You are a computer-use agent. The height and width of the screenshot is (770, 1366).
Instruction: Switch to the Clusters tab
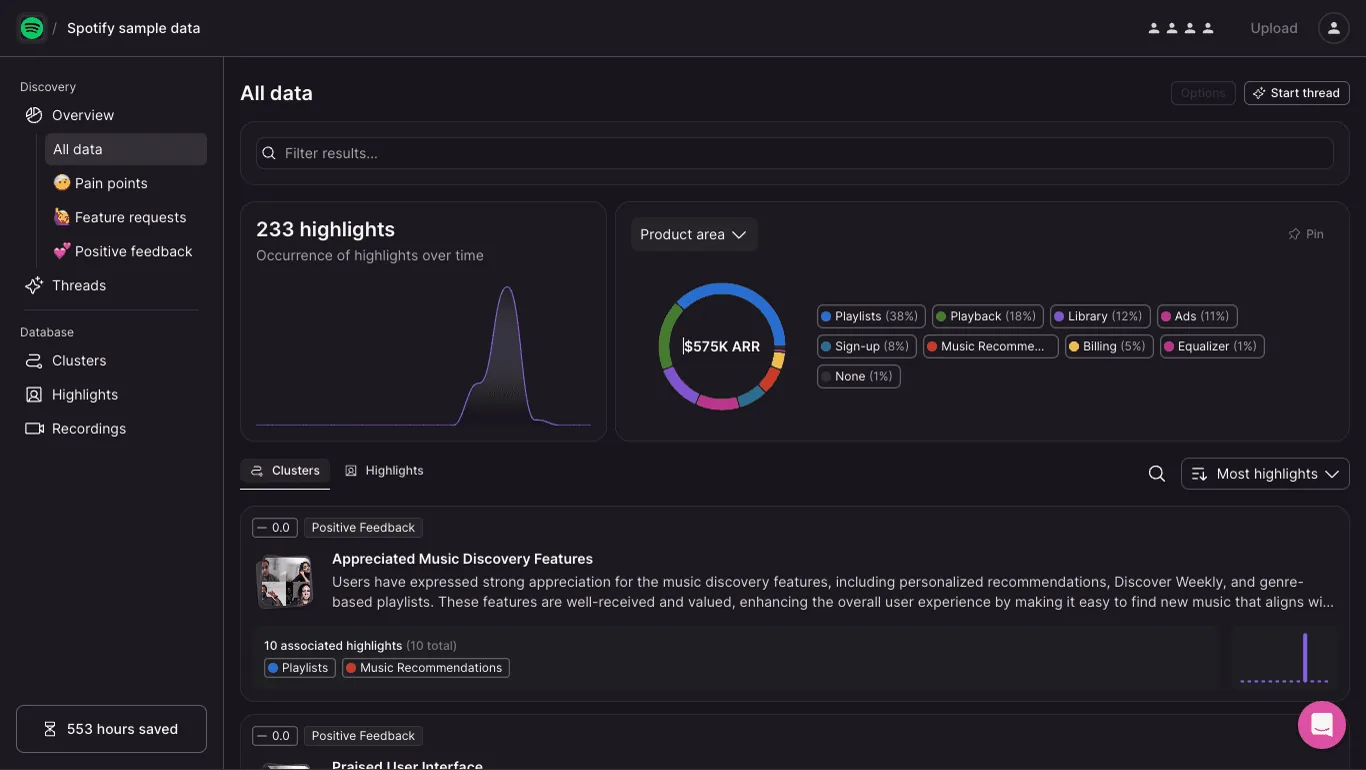pyautogui.click(x=285, y=471)
